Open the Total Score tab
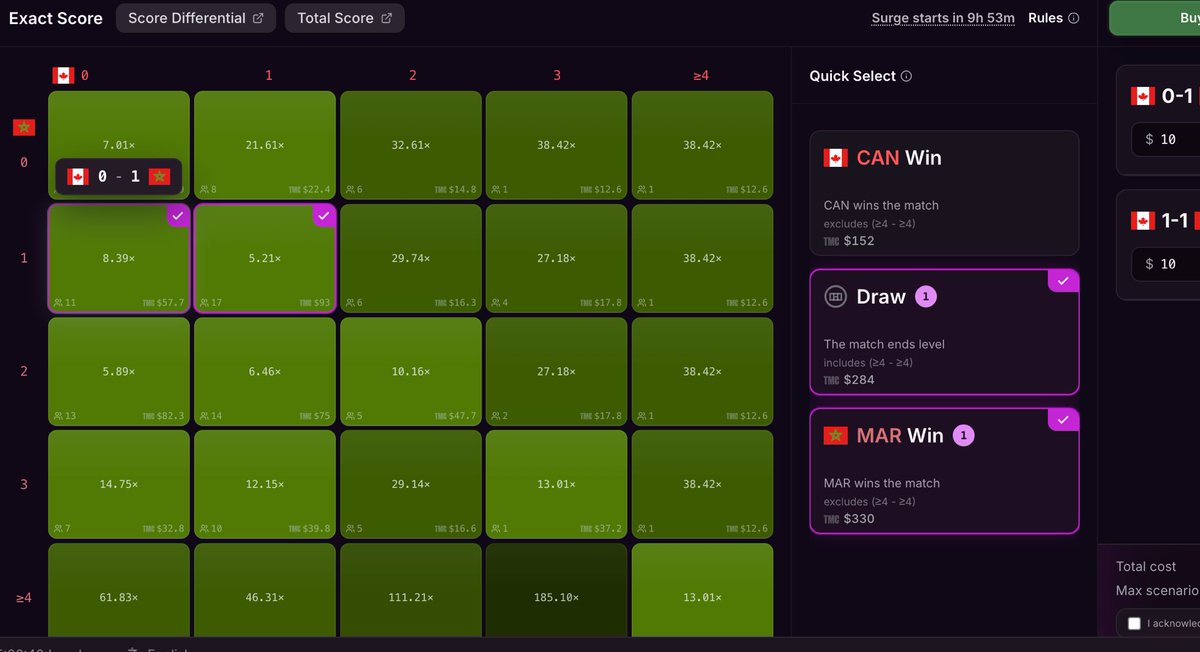The height and width of the screenshot is (652, 1200). pyautogui.click(x=345, y=18)
